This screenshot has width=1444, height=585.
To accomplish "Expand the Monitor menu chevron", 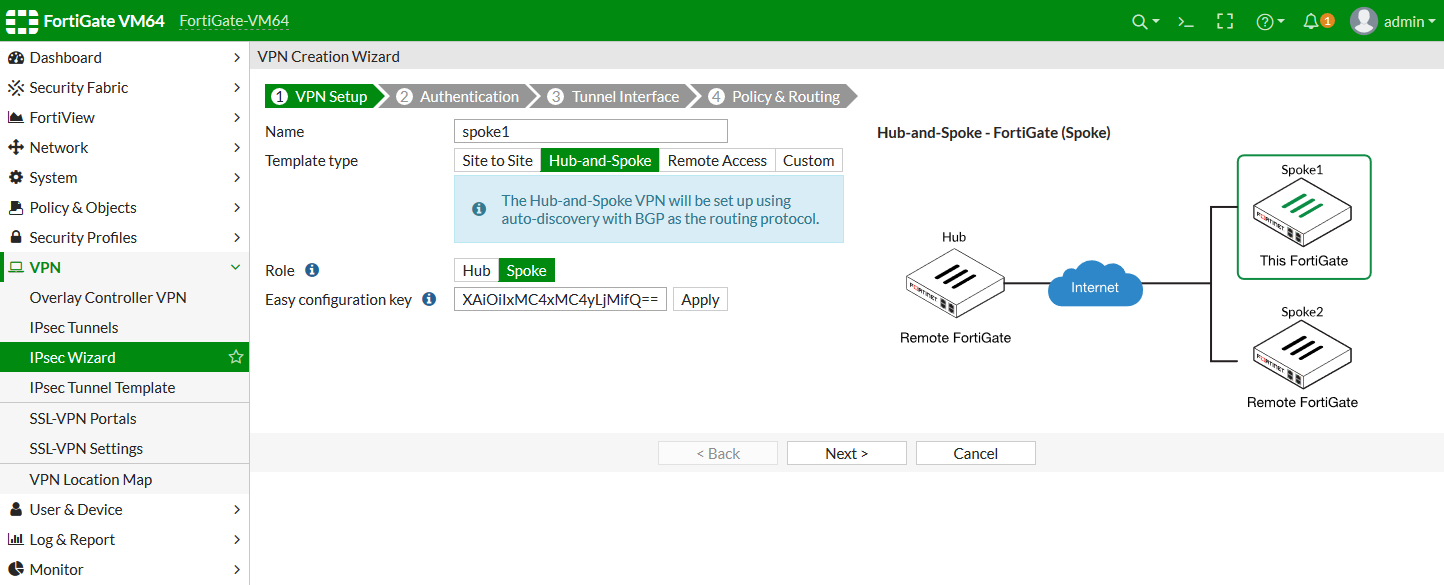I will point(237,570).
